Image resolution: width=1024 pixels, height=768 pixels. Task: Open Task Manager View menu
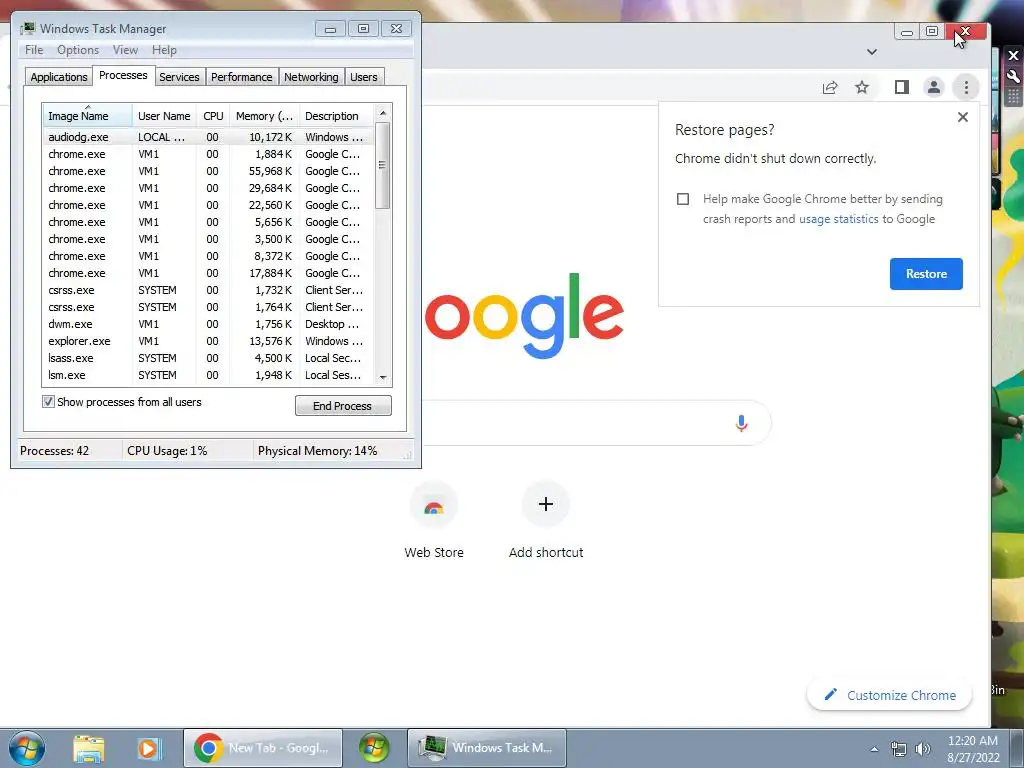125,50
